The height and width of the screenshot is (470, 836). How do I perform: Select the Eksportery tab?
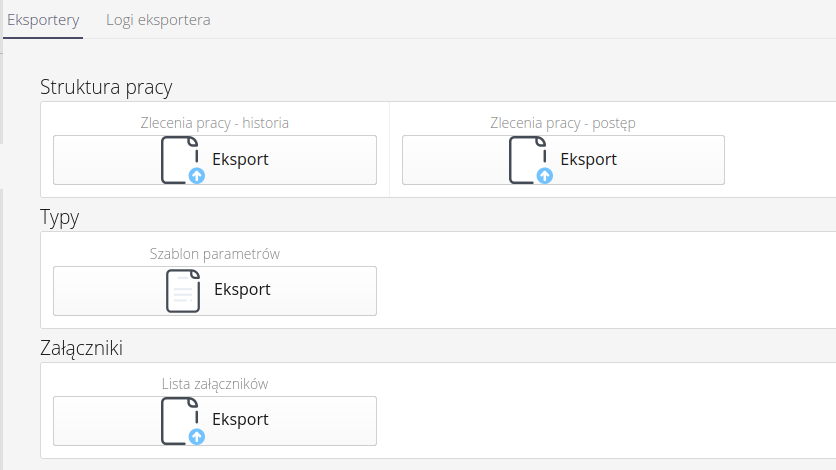pyautogui.click(x=43, y=20)
